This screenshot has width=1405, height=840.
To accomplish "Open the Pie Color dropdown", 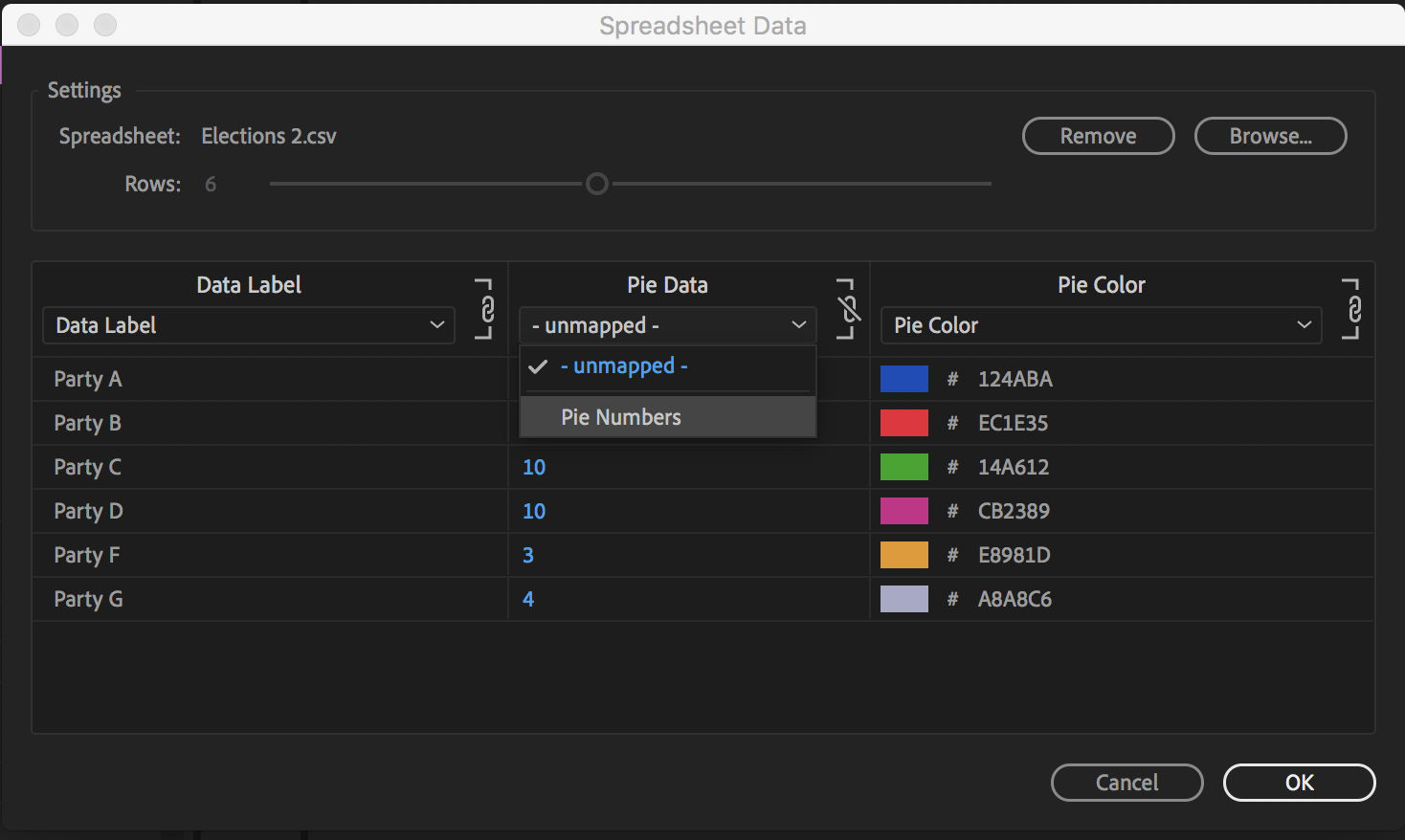I will coord(1100,325).
